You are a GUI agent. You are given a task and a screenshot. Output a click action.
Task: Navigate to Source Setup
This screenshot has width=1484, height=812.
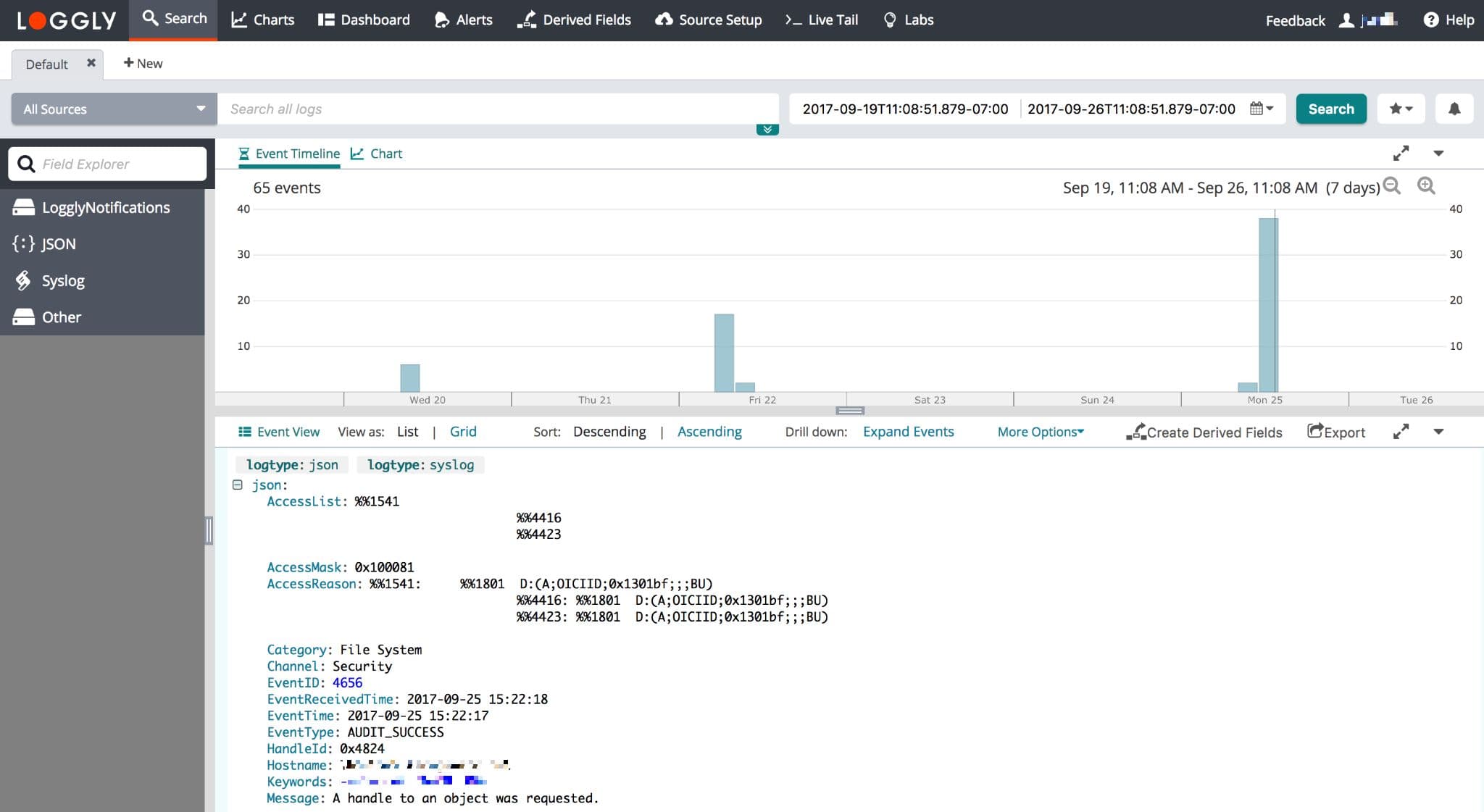[708, 20]
